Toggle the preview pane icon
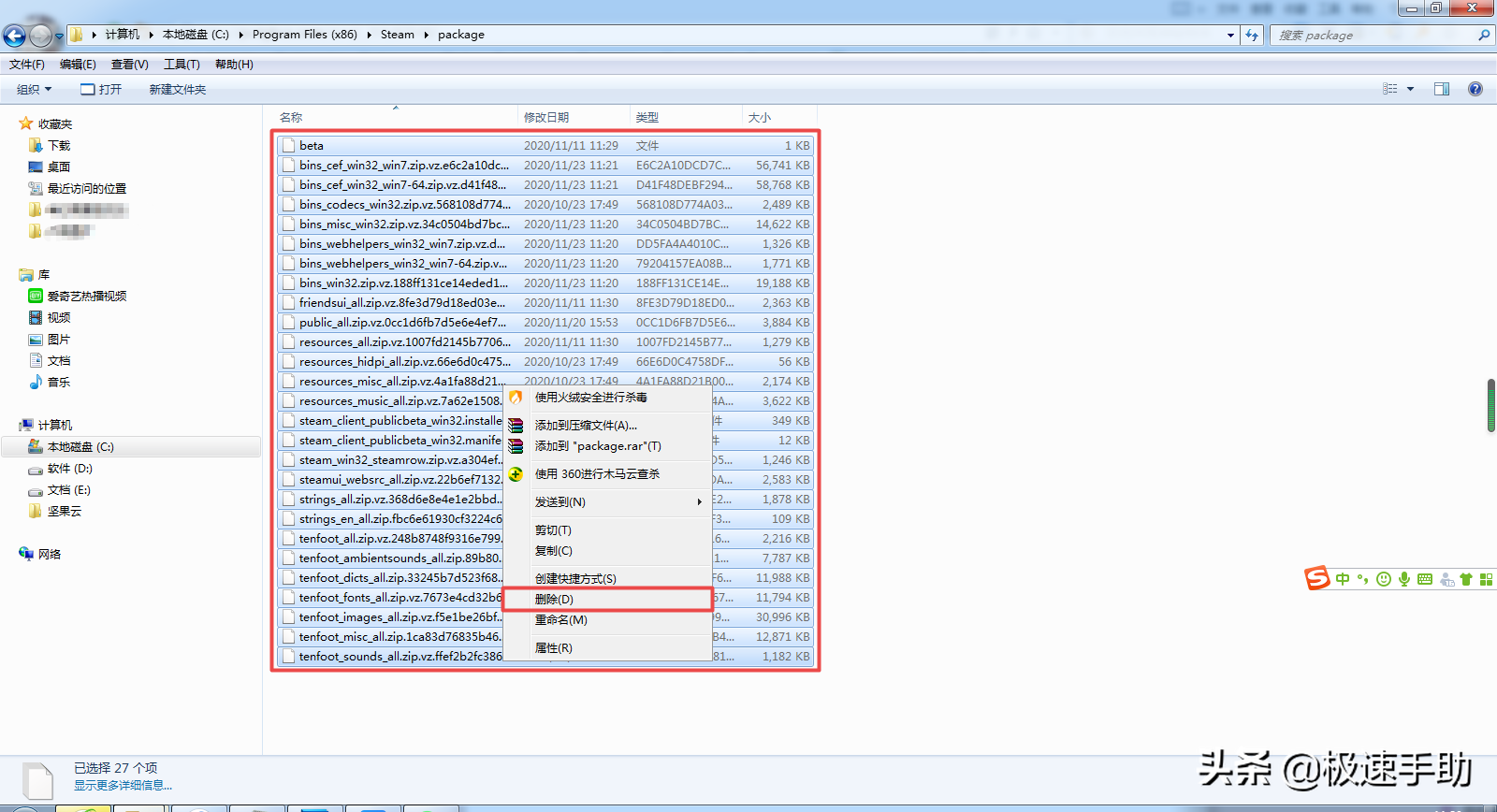The image size is (1497, 812). [1442, 89]
